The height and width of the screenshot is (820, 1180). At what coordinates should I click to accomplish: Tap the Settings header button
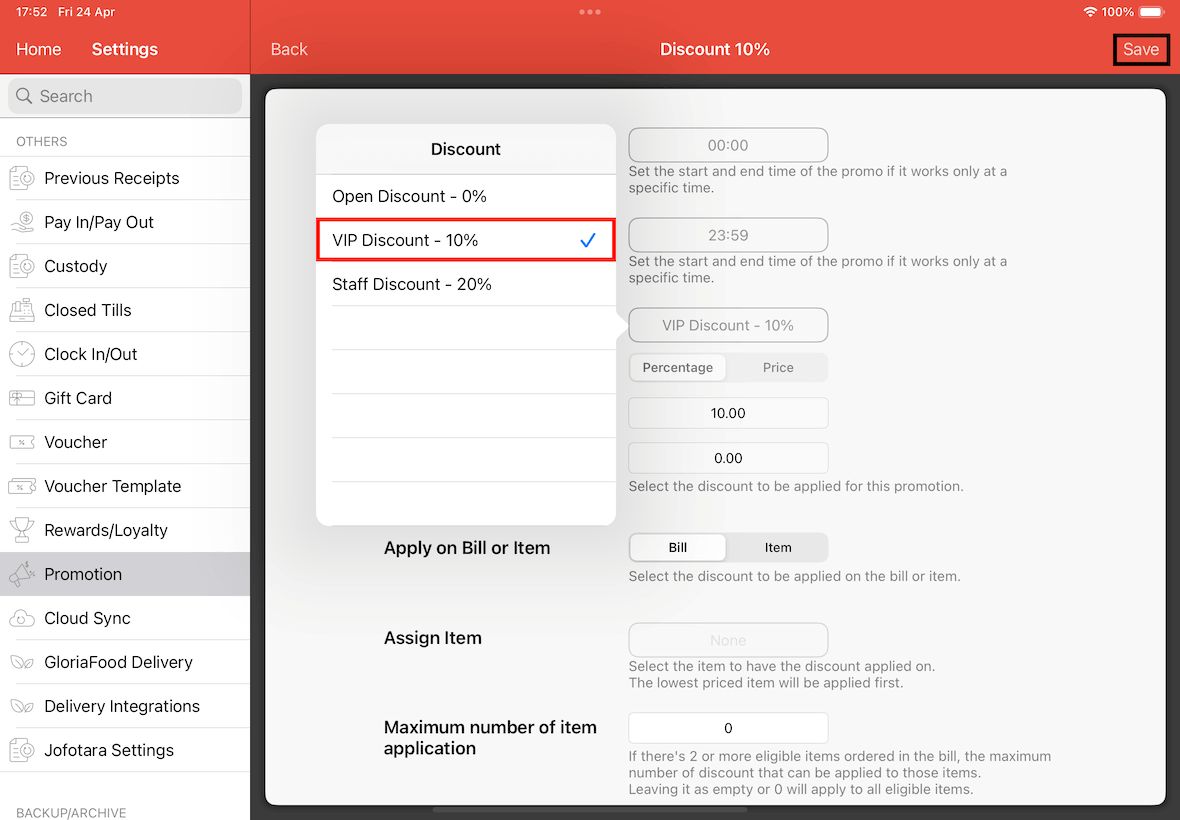[x=125, y=50]
